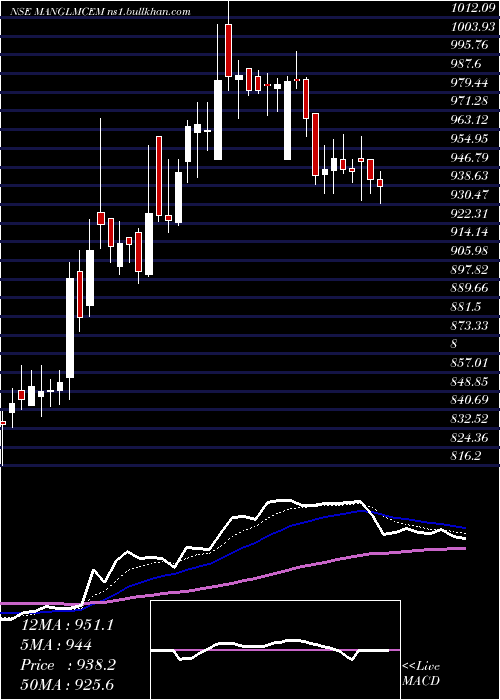500x700 pixels.
Task: Select the 840.69 axis value
Action: pos(471,400)
